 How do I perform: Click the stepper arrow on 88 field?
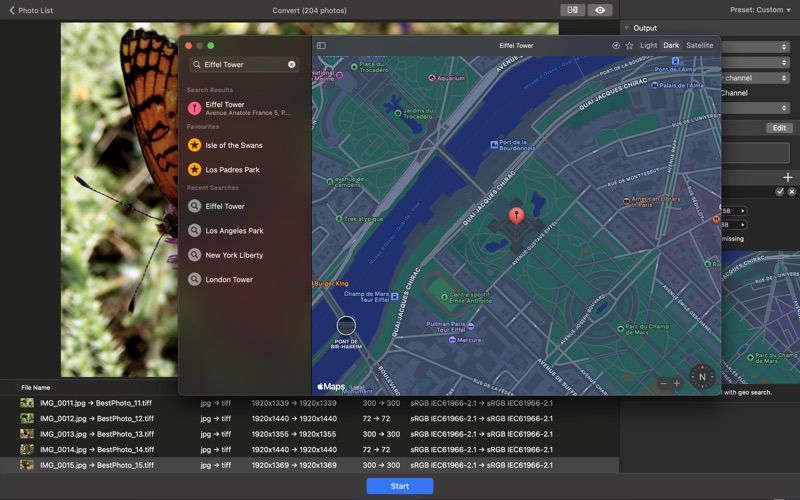click(743, 224)
